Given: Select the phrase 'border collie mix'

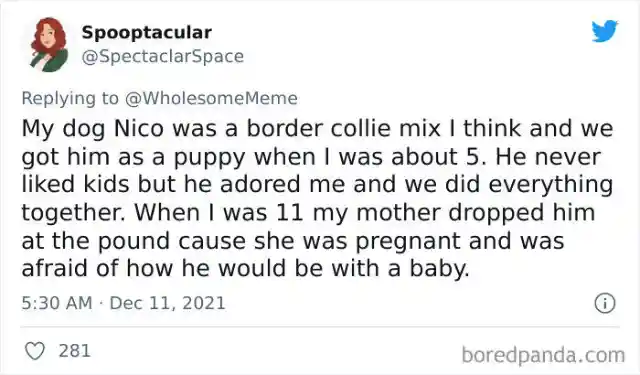Looking at the screenshot, I should (343, 129).
